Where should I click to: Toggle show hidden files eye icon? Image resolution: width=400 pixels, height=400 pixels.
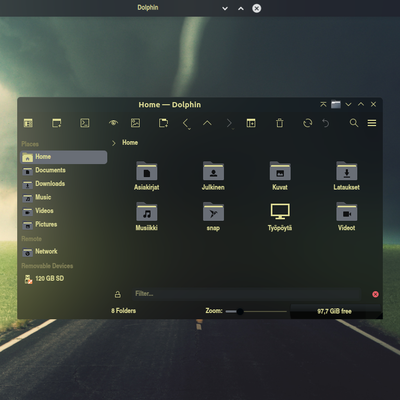[113, 123]
